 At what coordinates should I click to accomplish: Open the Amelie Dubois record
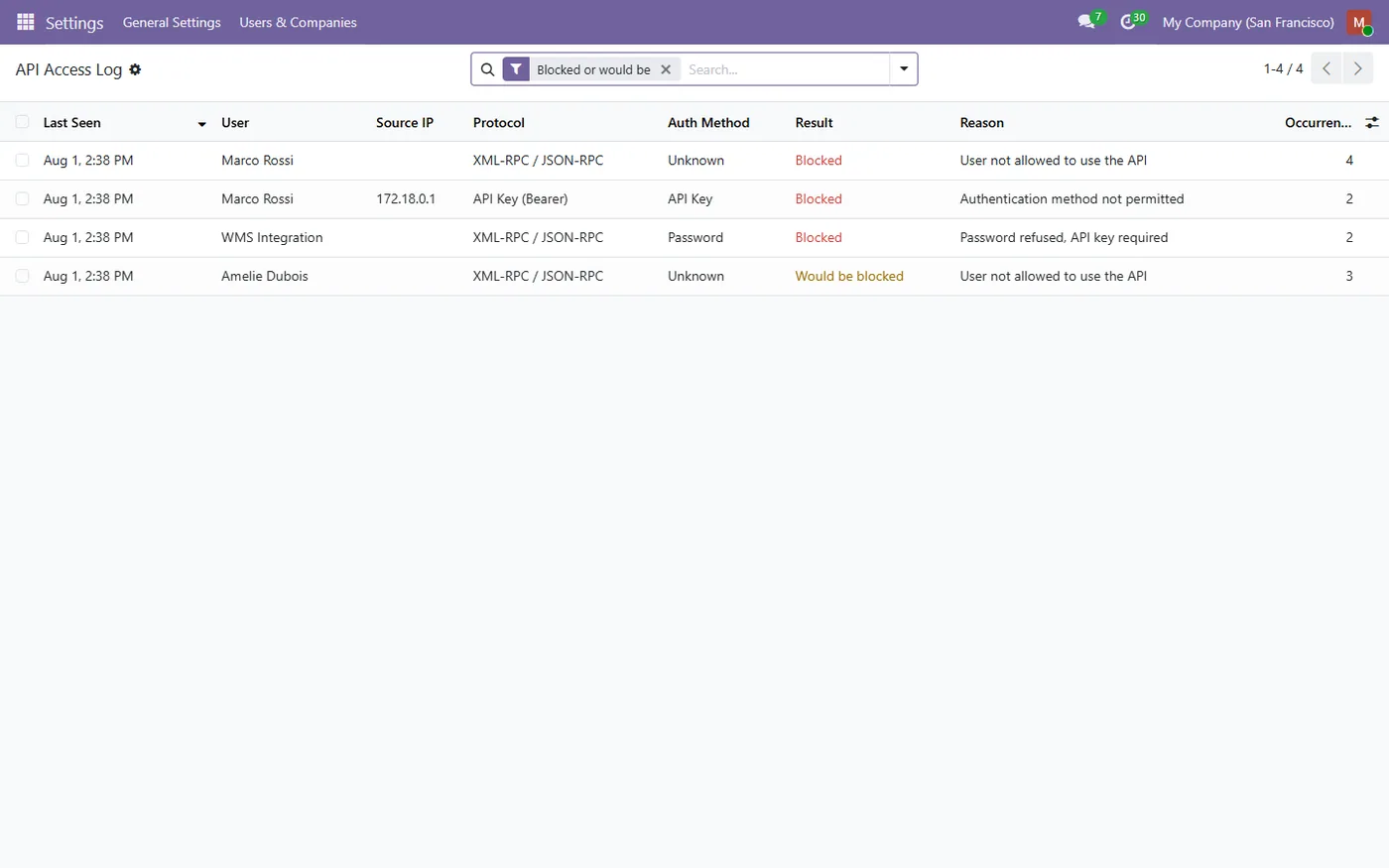265,276
